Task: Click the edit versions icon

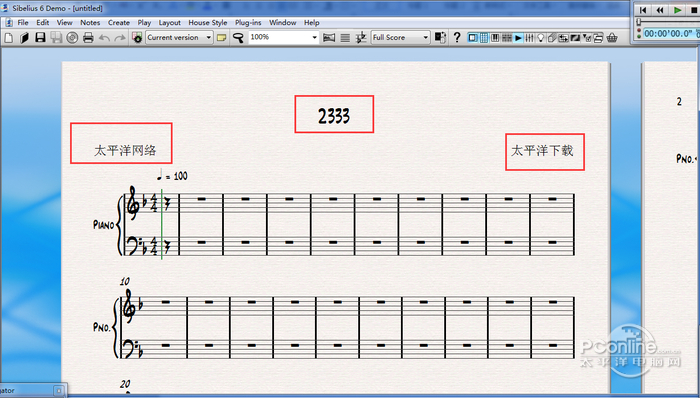Action: [x=137, y=38]
